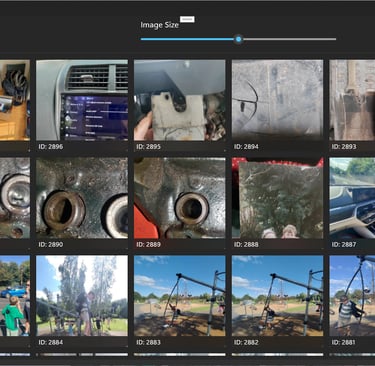Select the tree selfie thumbnail ID 2888
375x366 pixels.
click(277, 198)
